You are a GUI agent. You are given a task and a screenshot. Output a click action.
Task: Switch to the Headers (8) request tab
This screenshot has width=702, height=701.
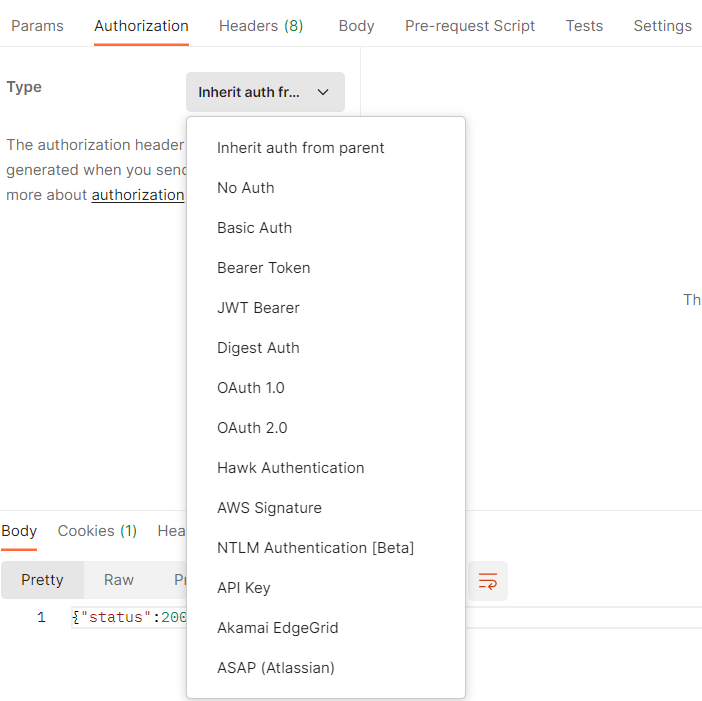tap(261, 26)
